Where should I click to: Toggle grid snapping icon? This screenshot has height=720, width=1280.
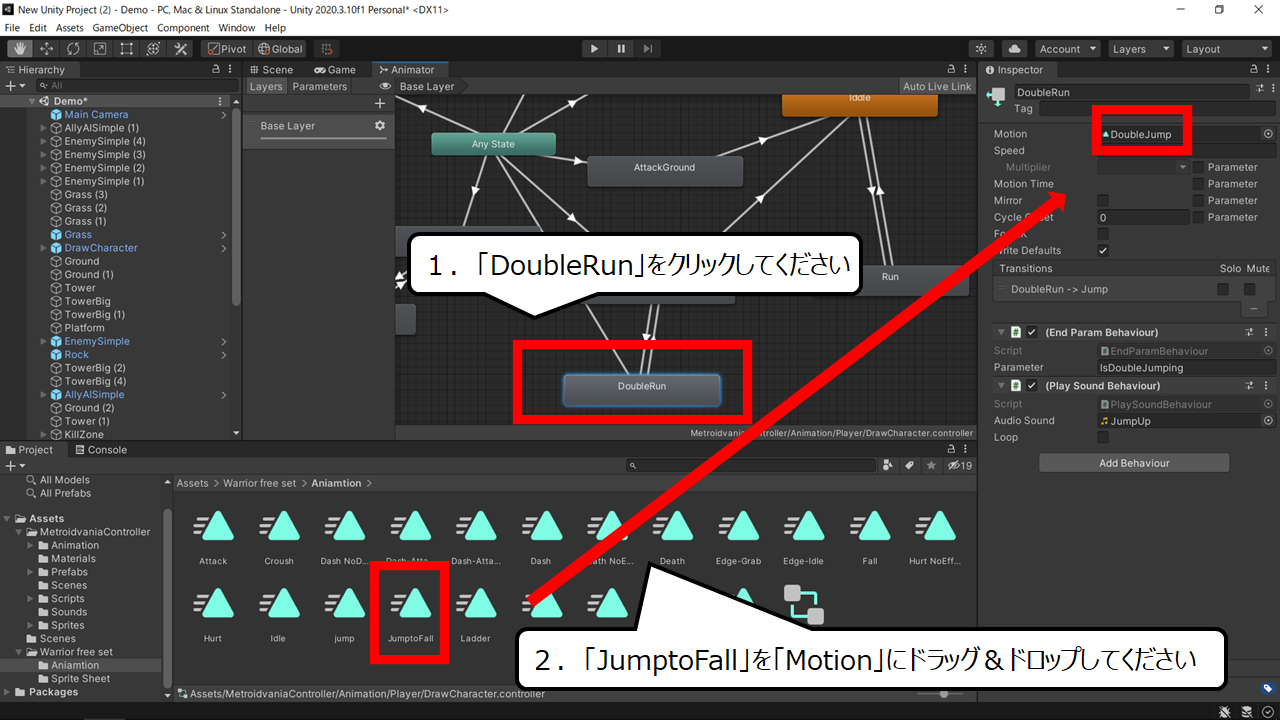click(x=325, y=49)
